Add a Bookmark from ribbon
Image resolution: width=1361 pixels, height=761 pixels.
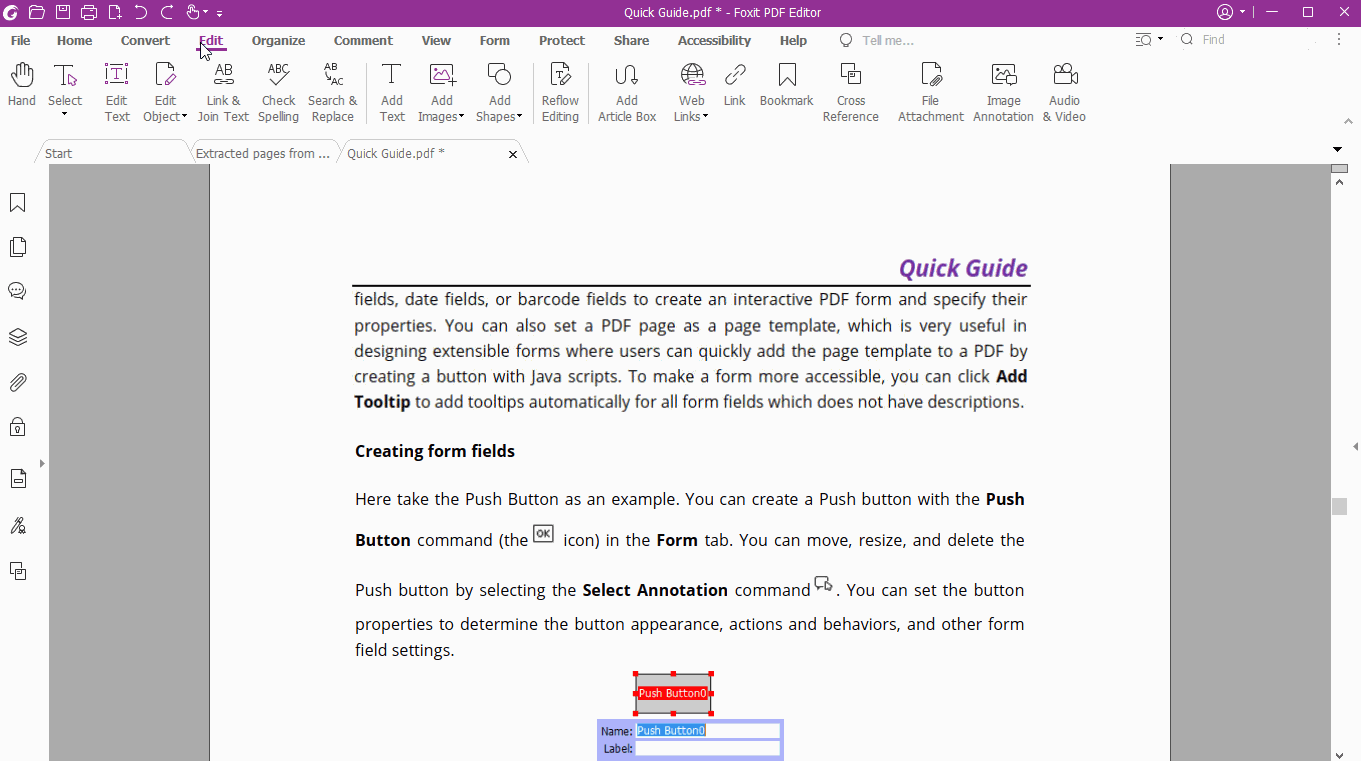pos(787,86)
